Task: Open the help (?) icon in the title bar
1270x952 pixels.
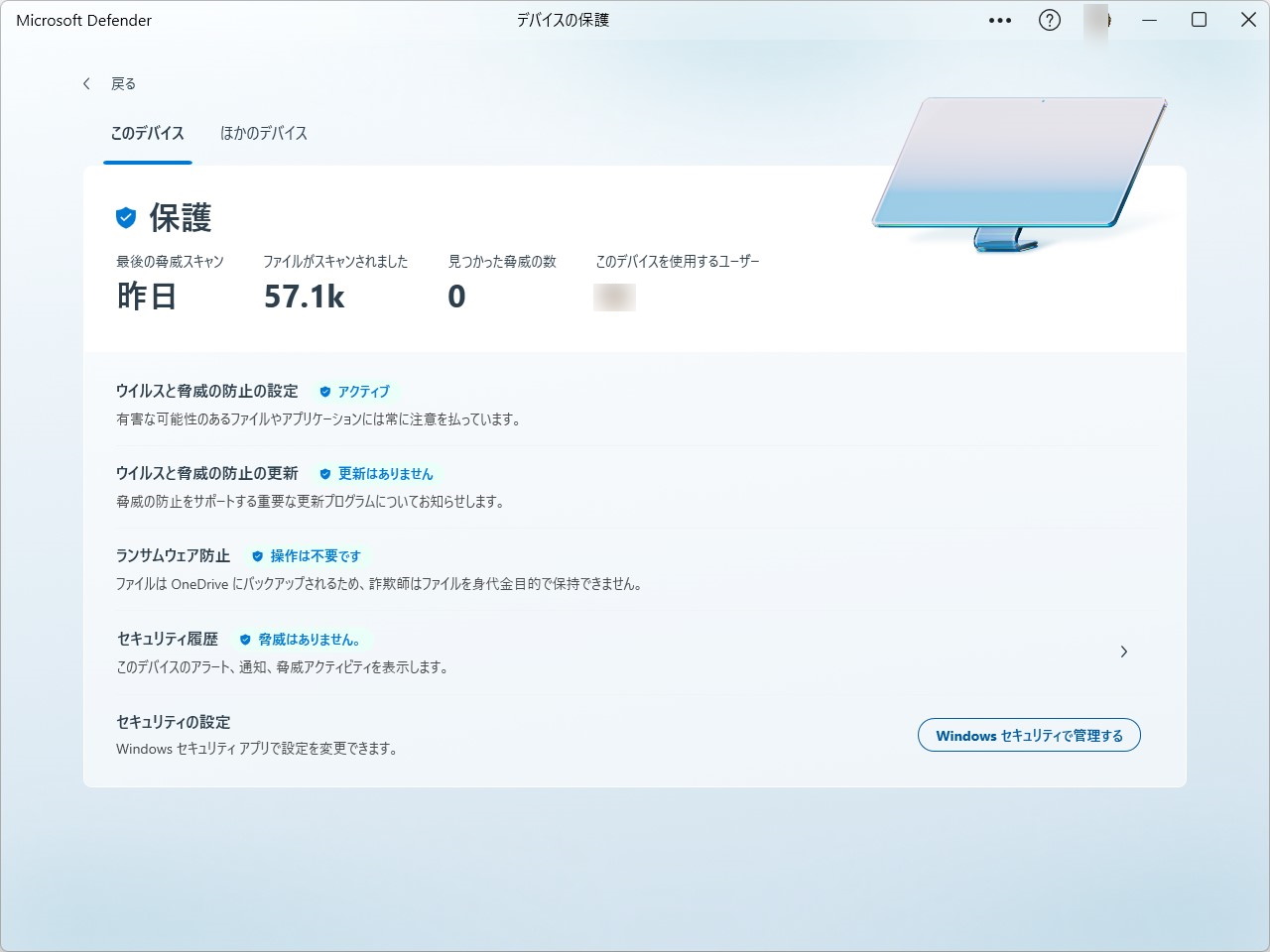Action: [1049, 20]
